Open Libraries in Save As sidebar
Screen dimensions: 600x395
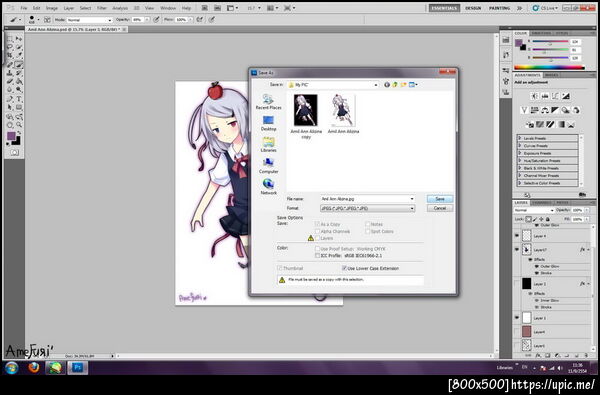click(268, 144)
